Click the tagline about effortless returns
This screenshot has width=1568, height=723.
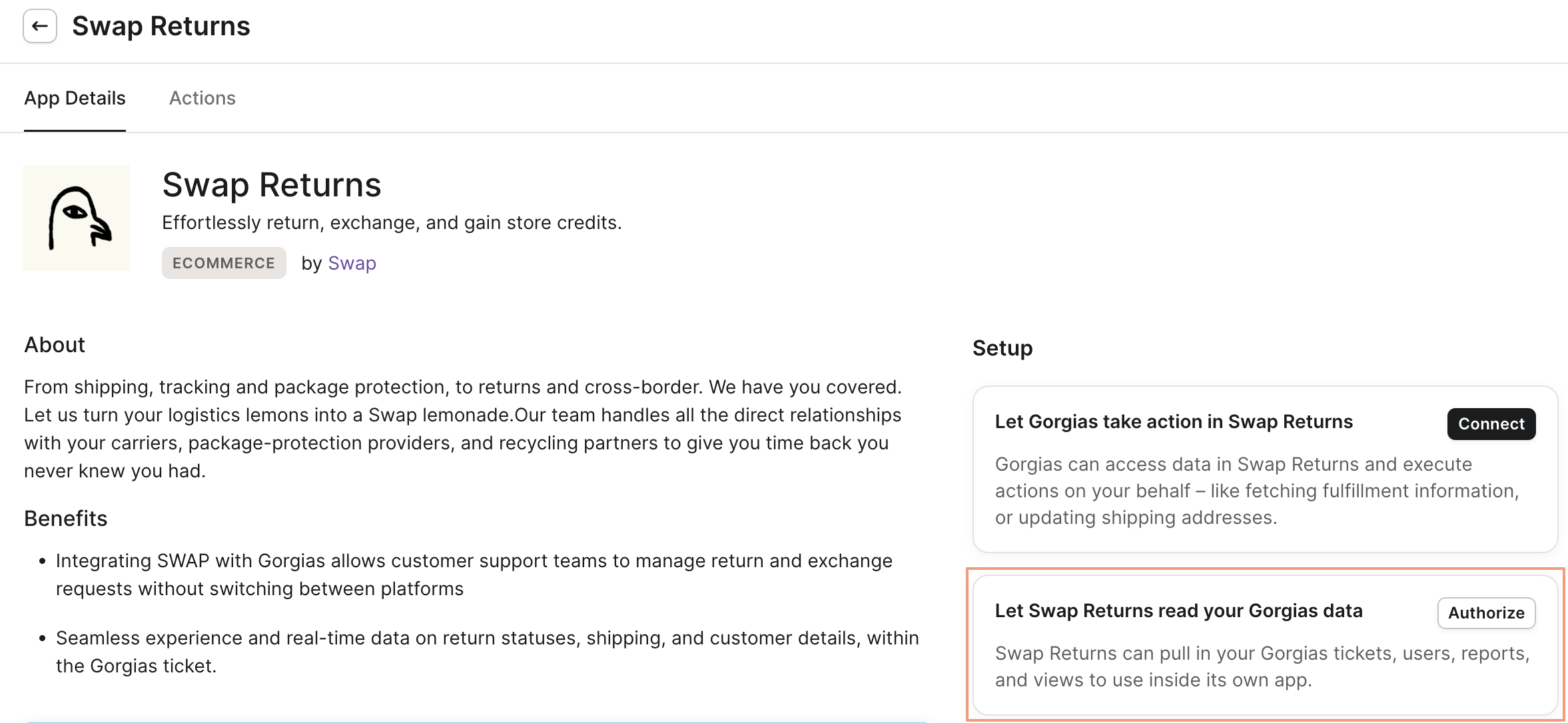[392, 223]
